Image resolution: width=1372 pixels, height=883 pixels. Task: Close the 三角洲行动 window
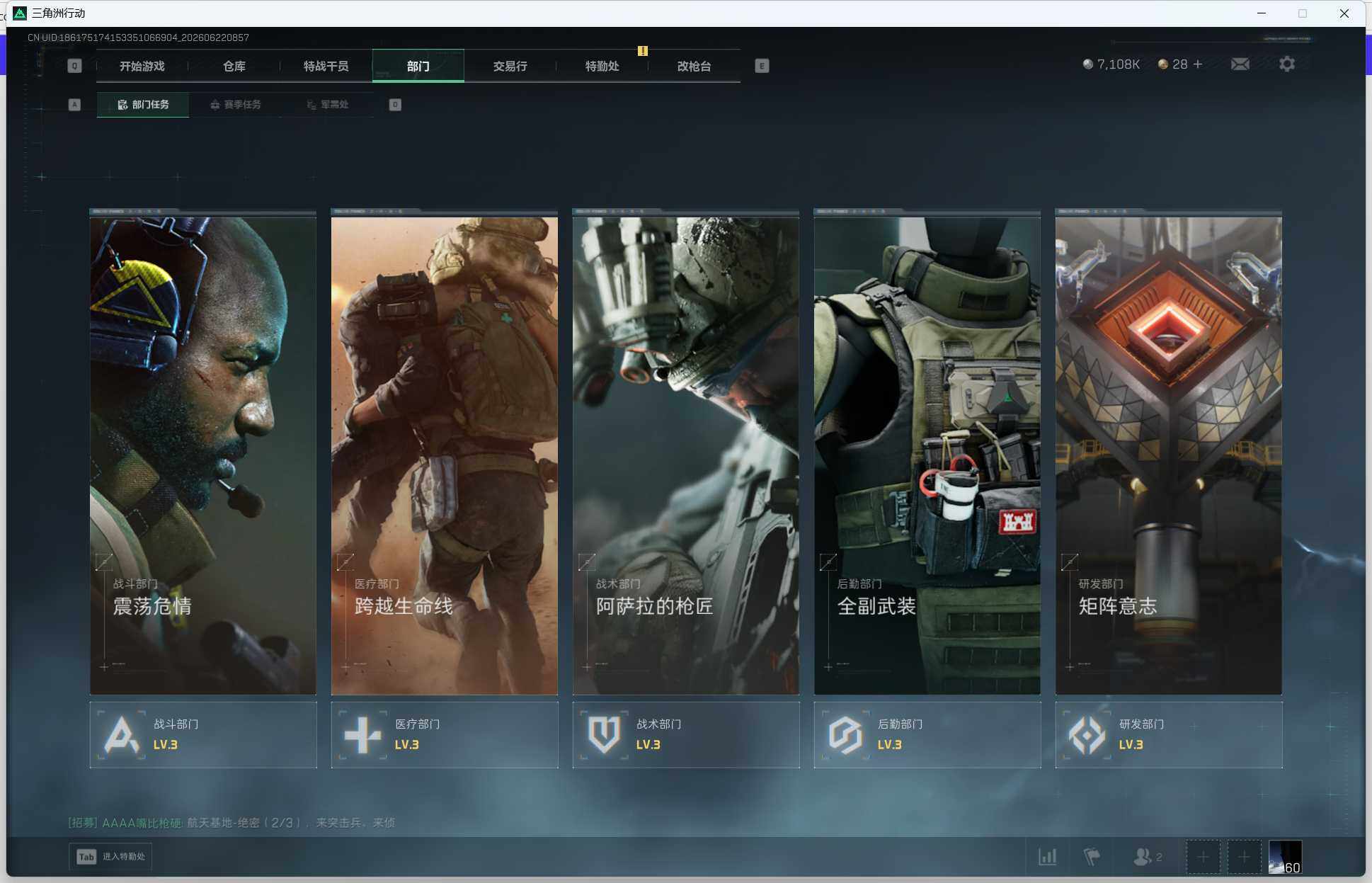(x=1344, y=13)
